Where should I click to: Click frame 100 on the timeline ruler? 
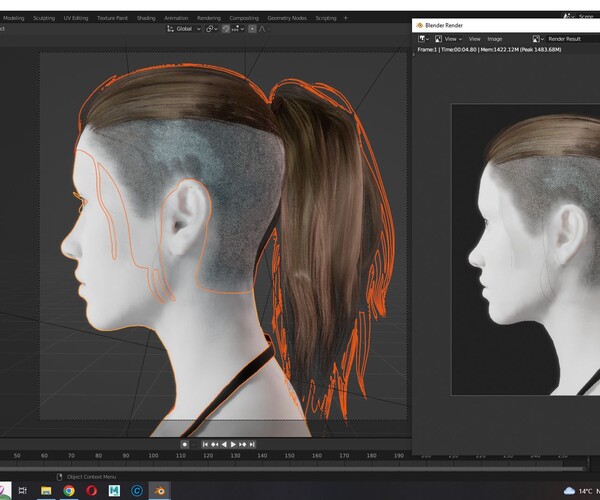(x=153, y=456)
